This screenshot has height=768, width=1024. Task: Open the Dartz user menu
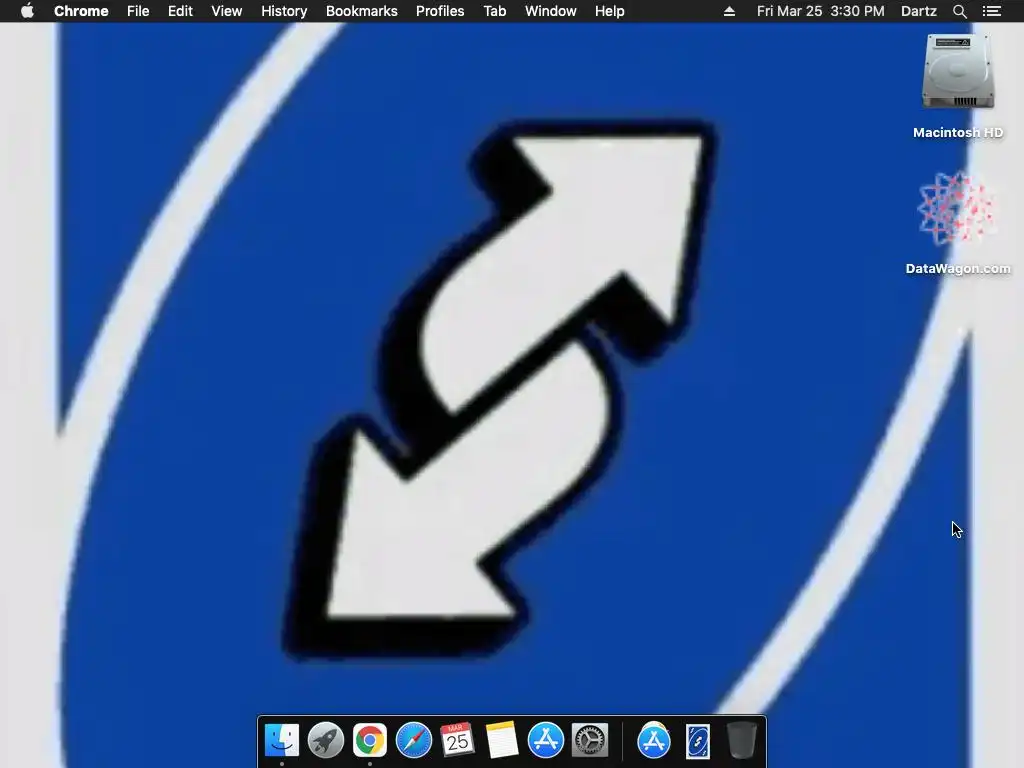point(918,11)
